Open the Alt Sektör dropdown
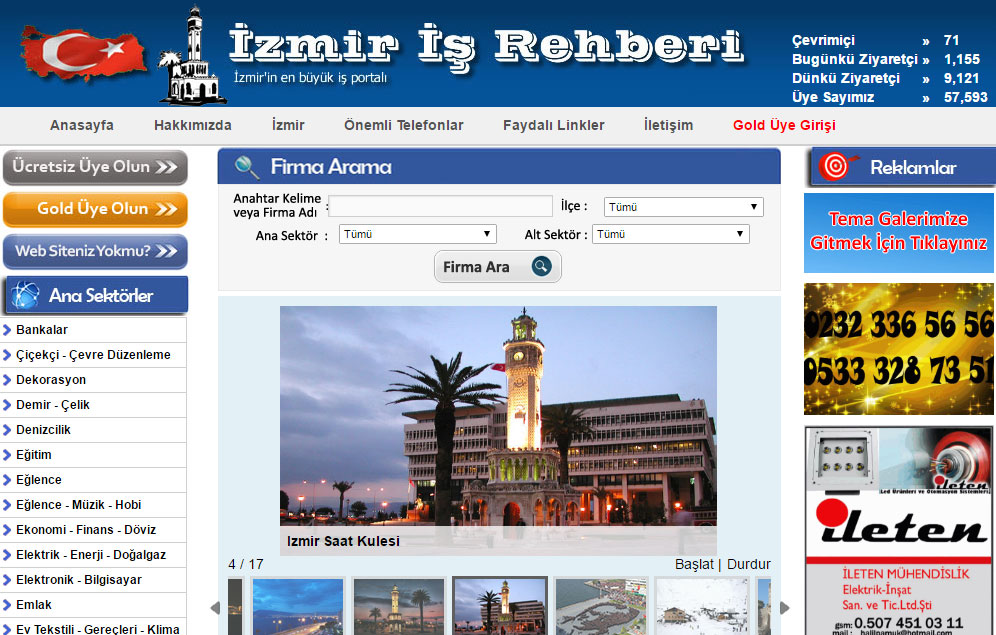The width and height of the screenshot is (996, 635). (x=671, y=234)
